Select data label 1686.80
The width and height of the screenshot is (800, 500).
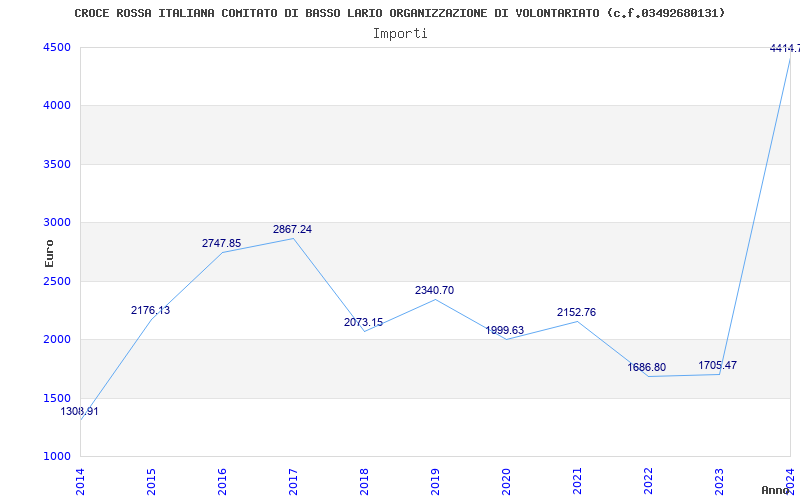(x=646, y=368)
